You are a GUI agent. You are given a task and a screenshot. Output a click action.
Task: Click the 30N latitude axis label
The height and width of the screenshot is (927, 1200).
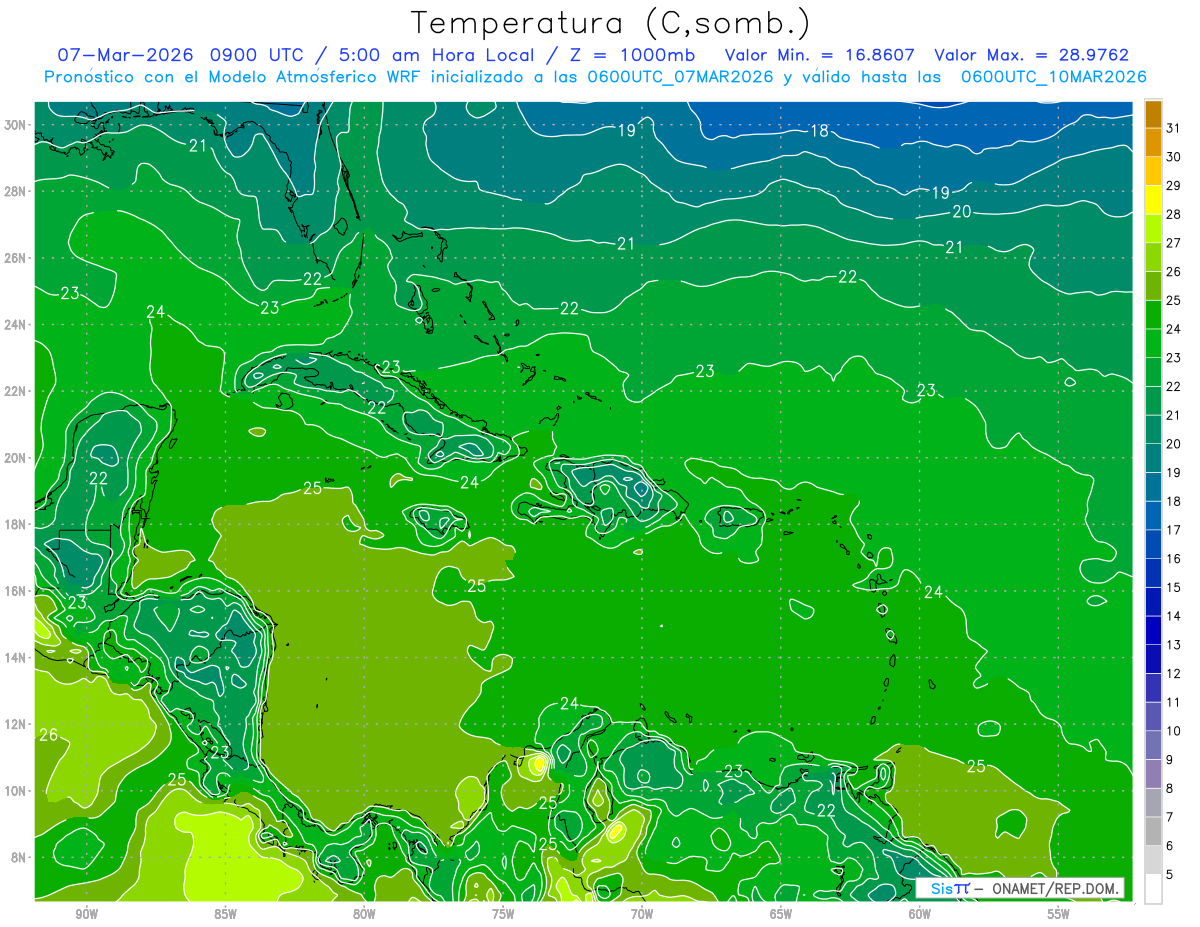tap(16, 125)
